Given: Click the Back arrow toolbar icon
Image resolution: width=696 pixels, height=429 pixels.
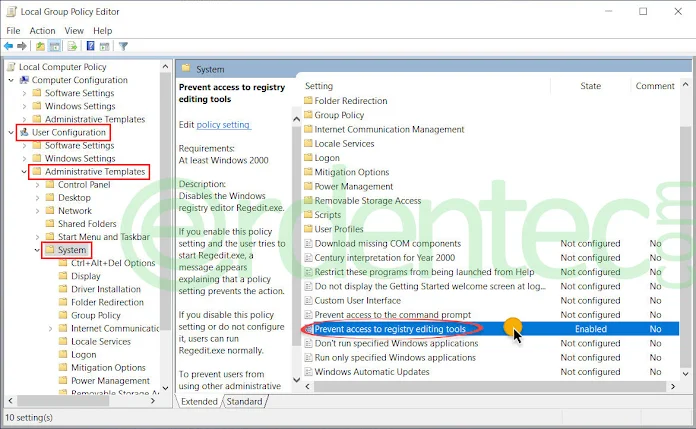Looking at the screenshot, I should coord(8,46).
